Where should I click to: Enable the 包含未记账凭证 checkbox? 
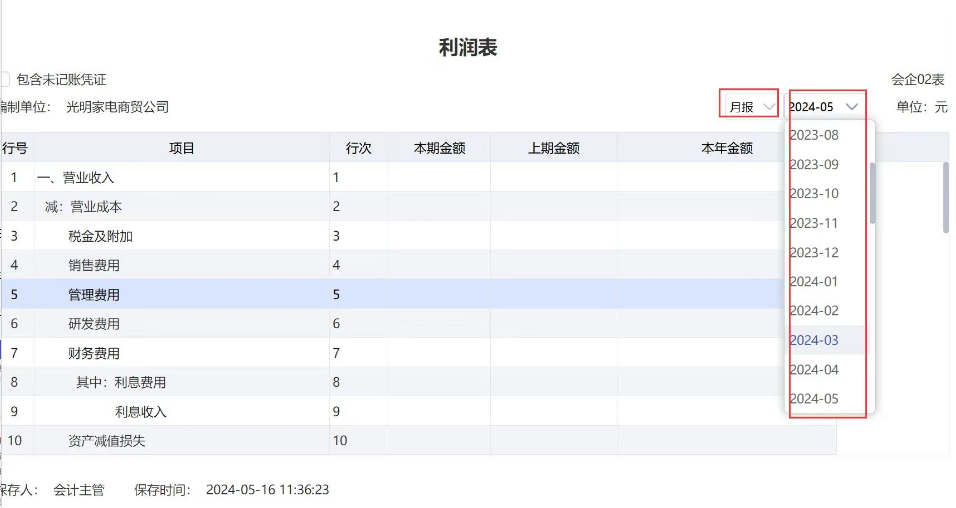(x=4, y=79)
